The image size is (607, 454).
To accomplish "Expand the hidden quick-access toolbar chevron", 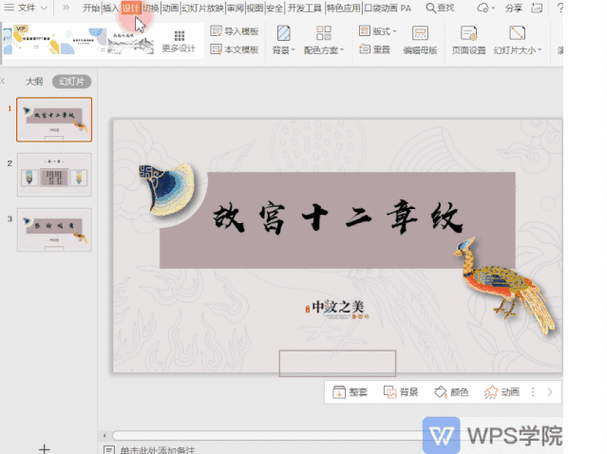I will click(x=66, y=8).
